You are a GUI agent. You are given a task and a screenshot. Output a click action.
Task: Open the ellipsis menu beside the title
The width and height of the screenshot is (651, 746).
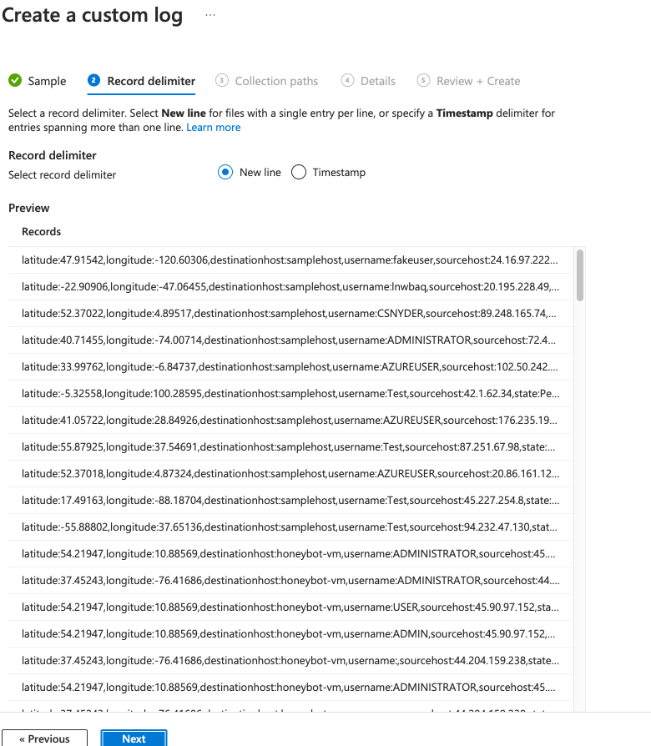(x=210, y=16)
